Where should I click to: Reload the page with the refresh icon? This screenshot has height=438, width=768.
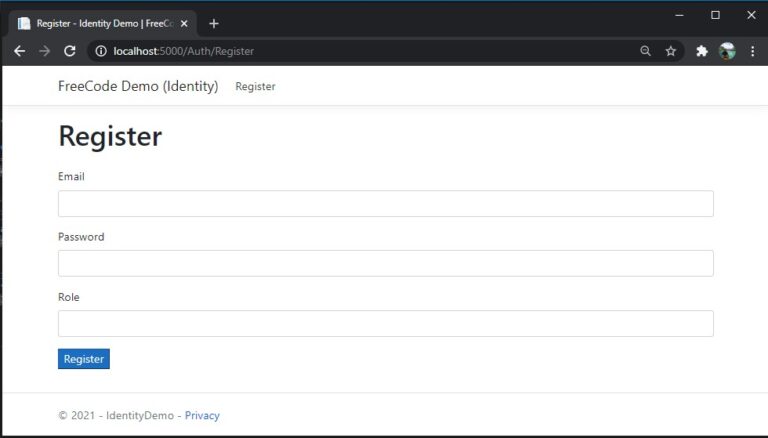click(70, 51)
